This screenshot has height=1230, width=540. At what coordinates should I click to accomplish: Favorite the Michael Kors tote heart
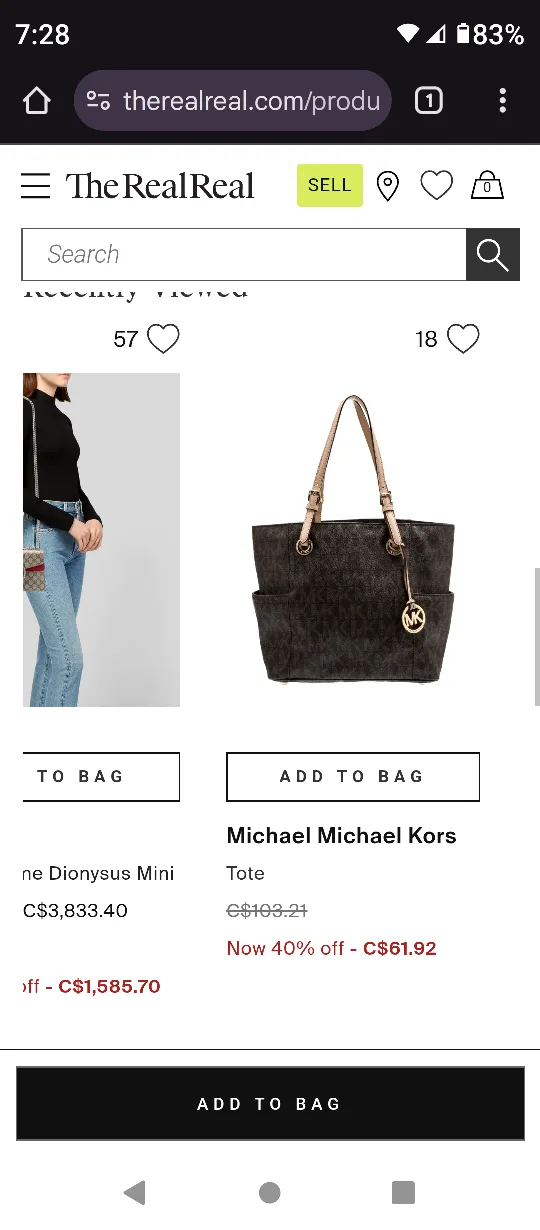(463, 339)
